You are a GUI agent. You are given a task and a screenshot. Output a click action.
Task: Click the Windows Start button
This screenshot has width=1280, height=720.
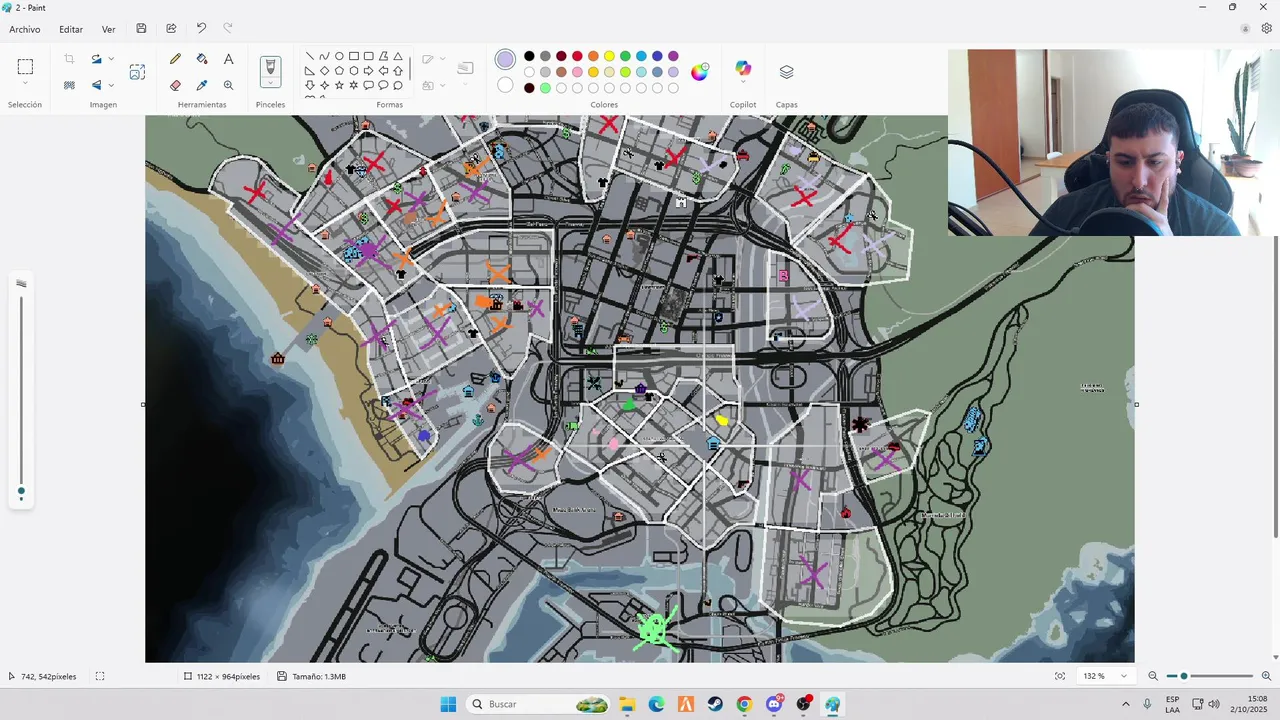[x=448, y=704]
